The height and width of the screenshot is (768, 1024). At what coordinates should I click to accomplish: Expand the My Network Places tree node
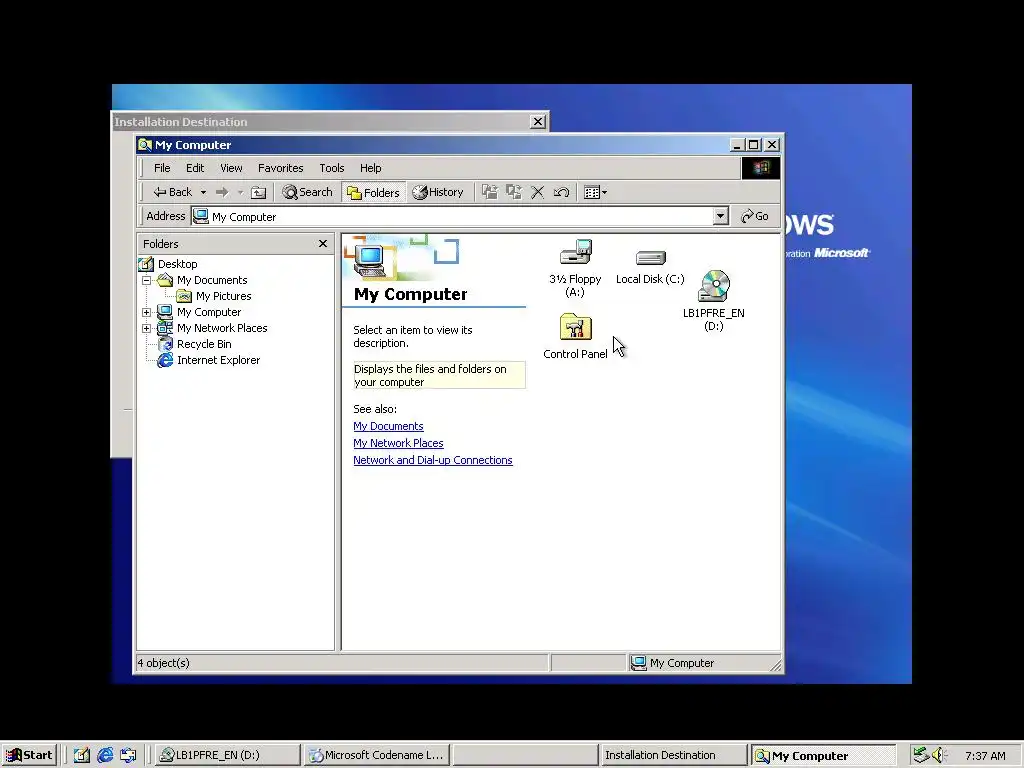147,328
